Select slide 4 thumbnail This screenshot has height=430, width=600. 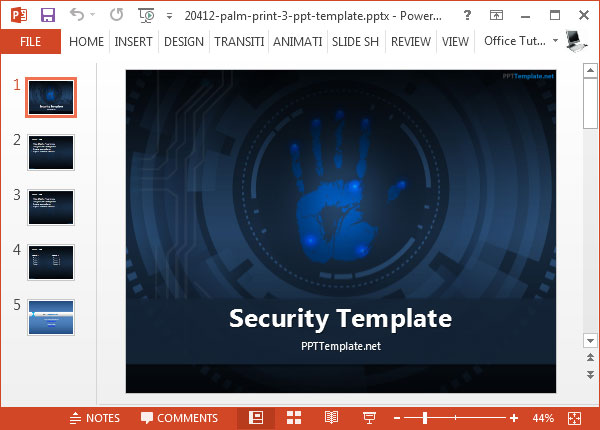pos(51,262)
